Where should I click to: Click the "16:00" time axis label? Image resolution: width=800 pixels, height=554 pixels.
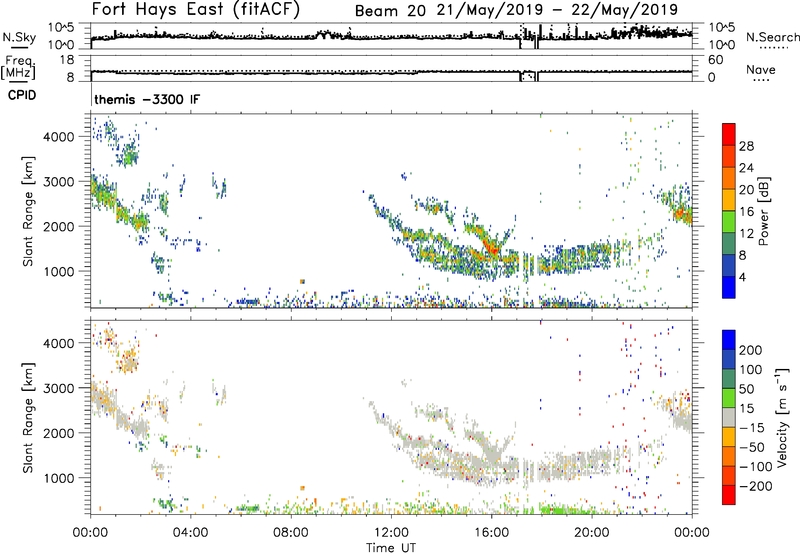pyautogui.click(x=491, y=533)
